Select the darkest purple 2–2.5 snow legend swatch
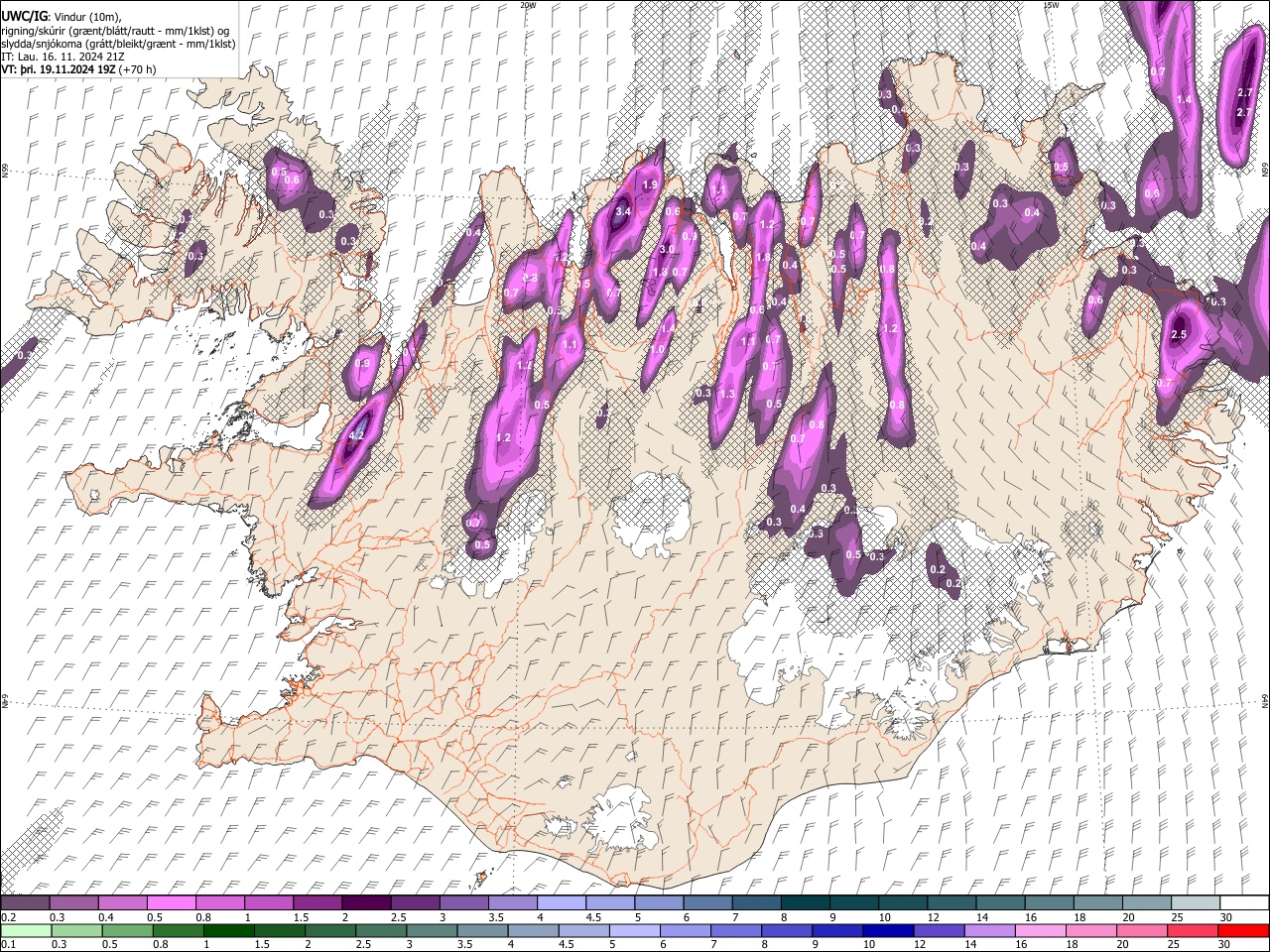 365,902
